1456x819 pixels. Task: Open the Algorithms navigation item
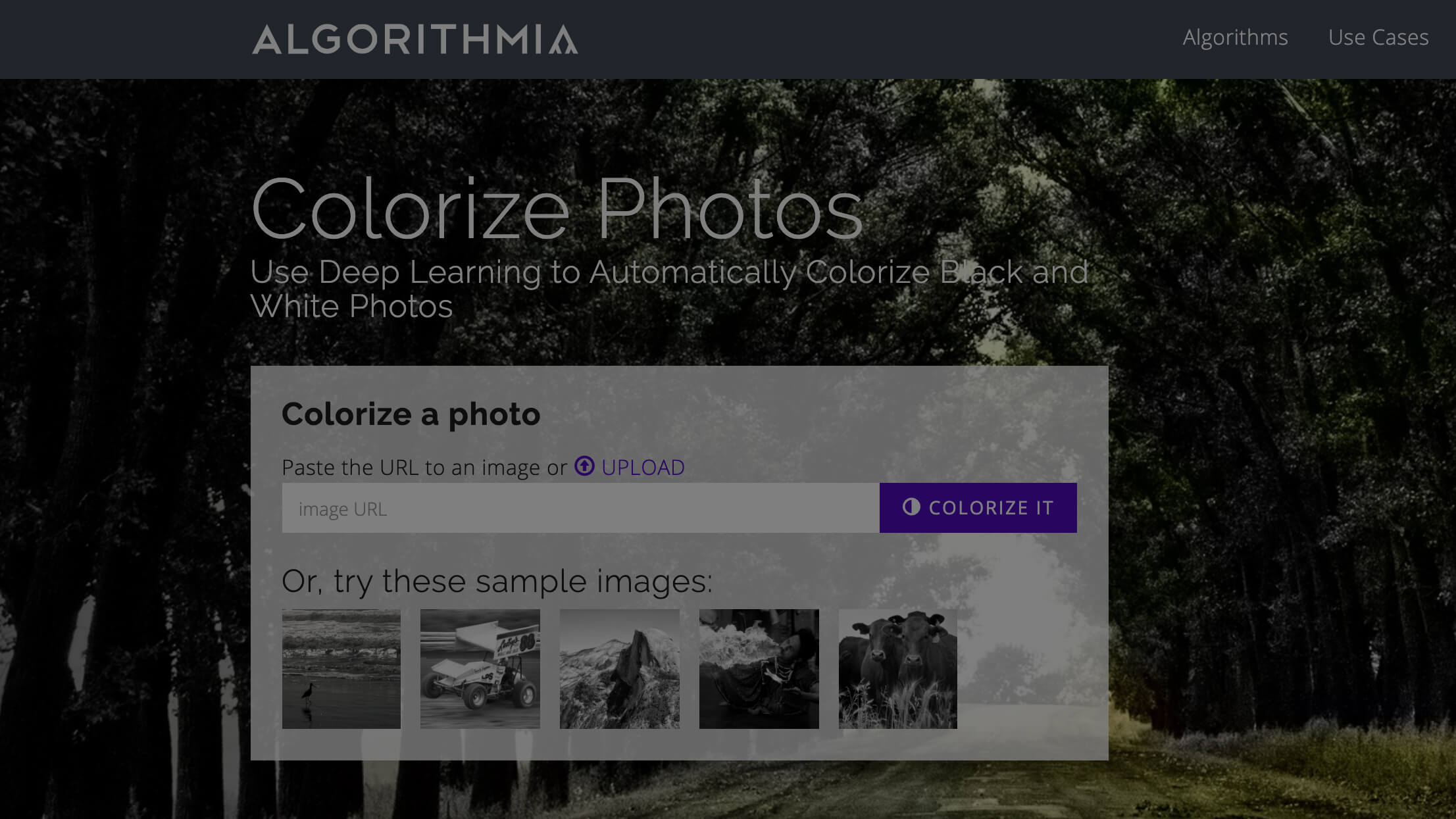[x=1235, y=37]
